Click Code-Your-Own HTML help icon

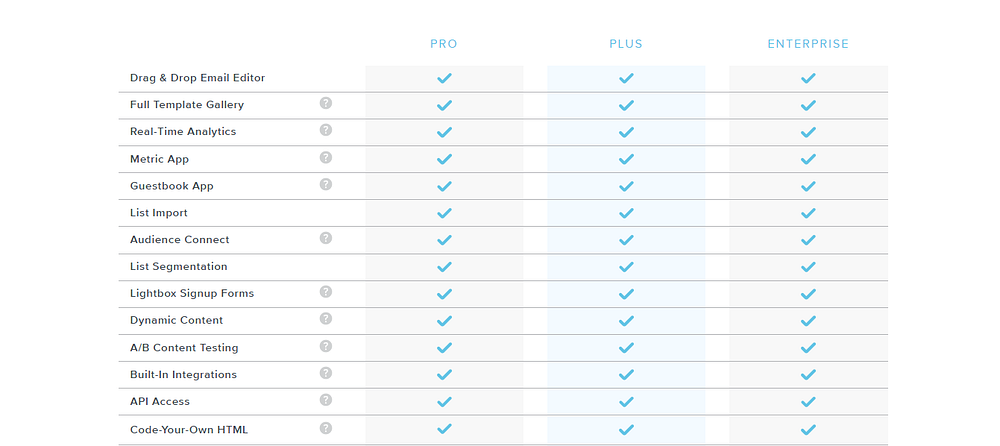[326, 428]
